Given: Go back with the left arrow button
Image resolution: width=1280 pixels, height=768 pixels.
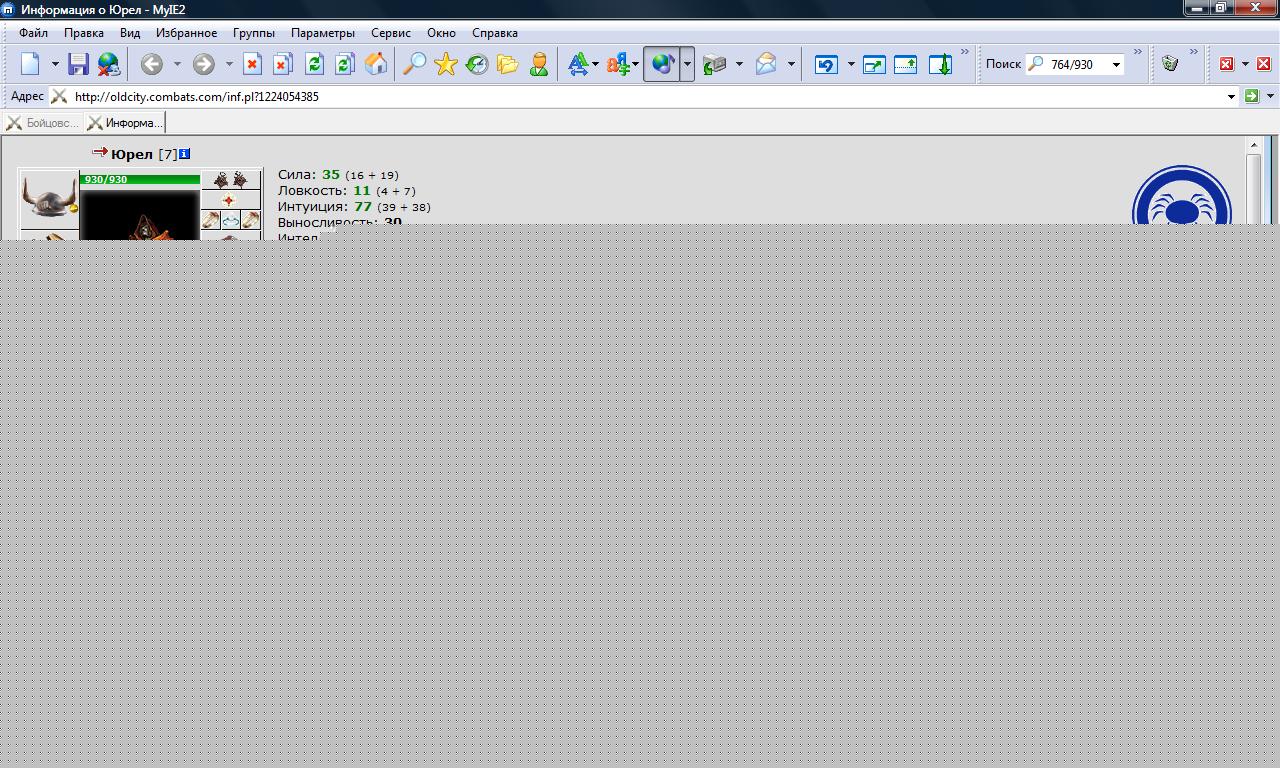Looking at the screenshot, I should [x=151, y=64].
